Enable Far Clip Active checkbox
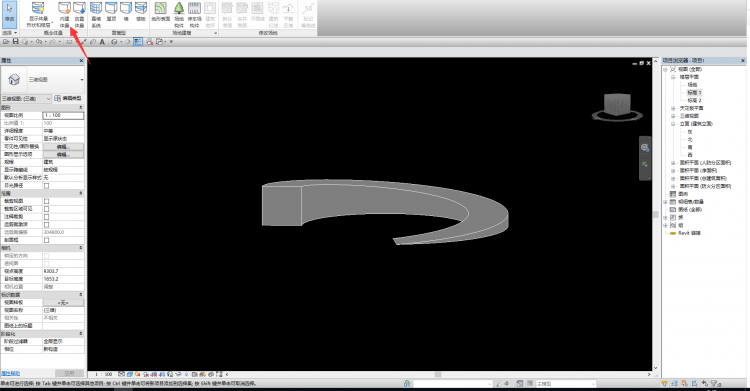750x391 pixels. point(46,224)
